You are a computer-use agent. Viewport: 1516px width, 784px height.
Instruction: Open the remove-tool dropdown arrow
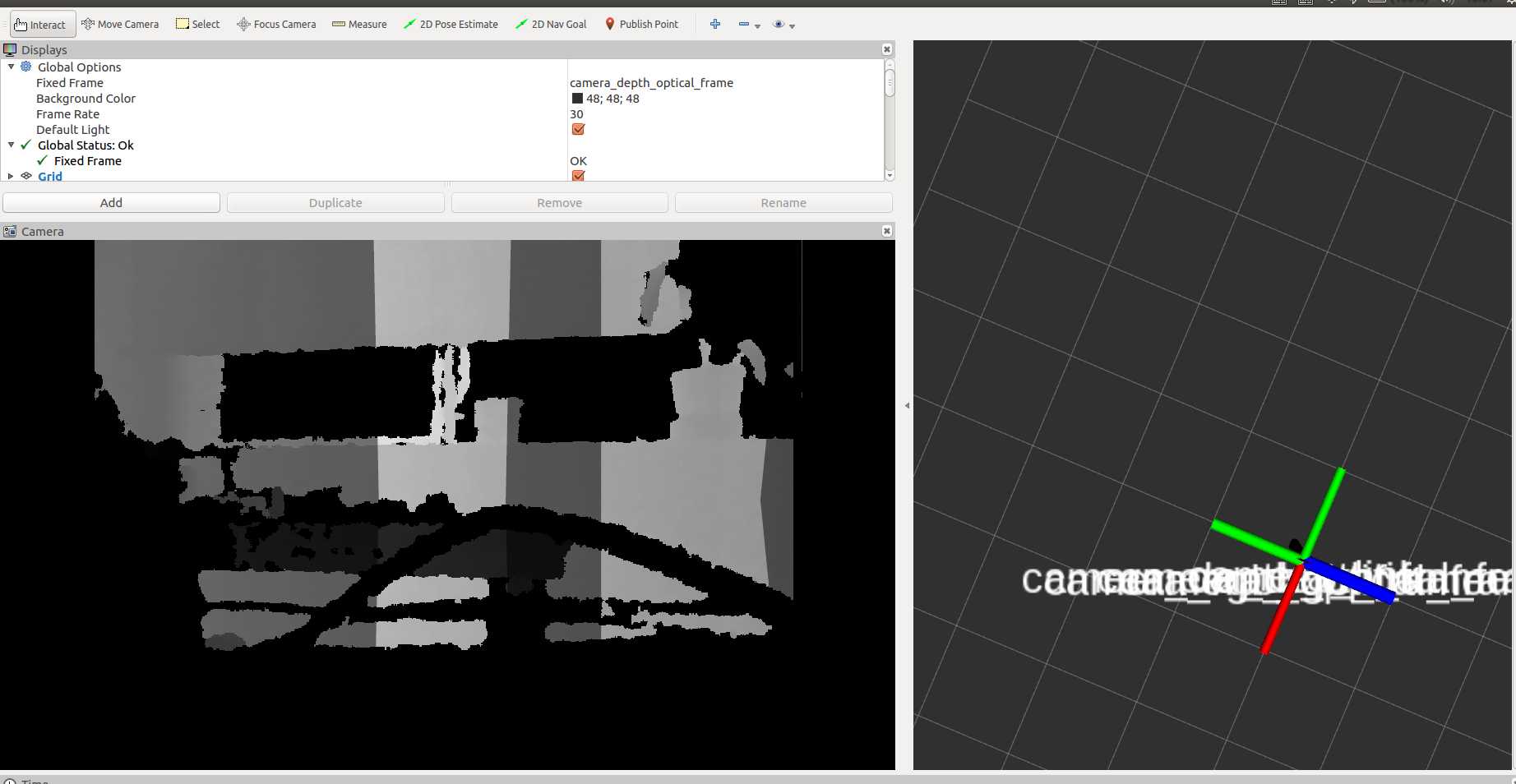coord(757,25)
